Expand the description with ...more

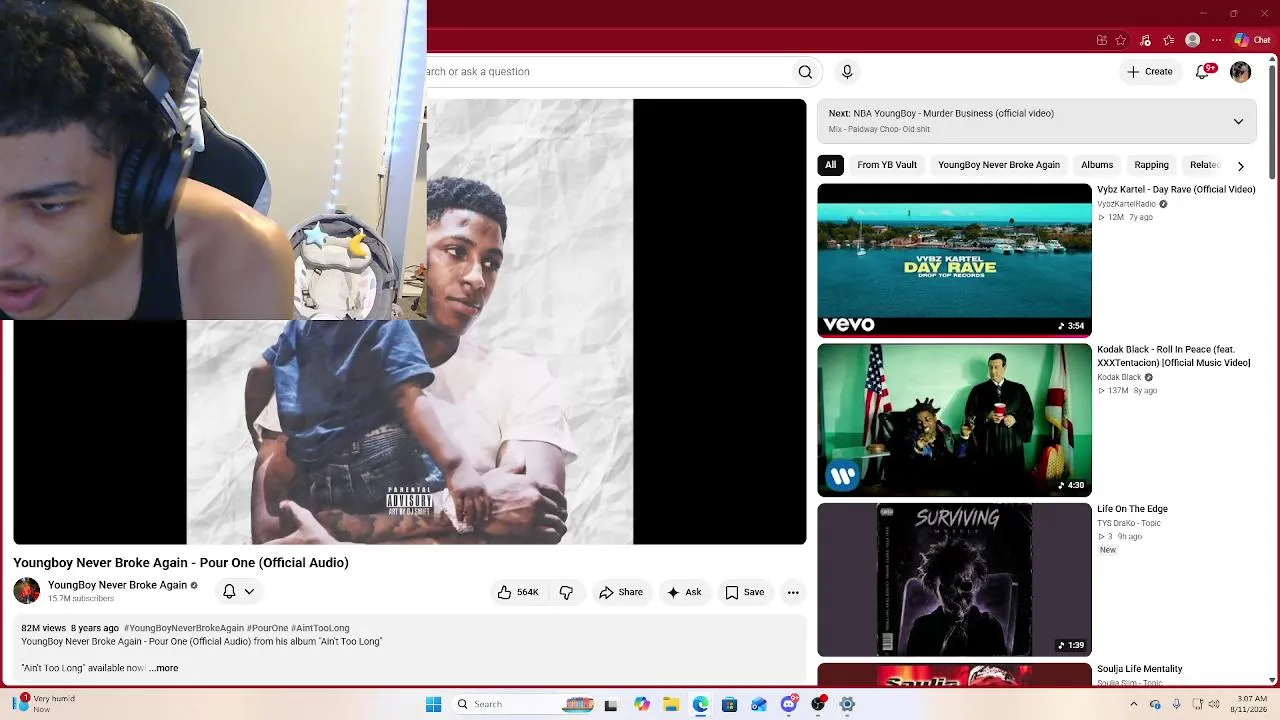pos(164,668)
